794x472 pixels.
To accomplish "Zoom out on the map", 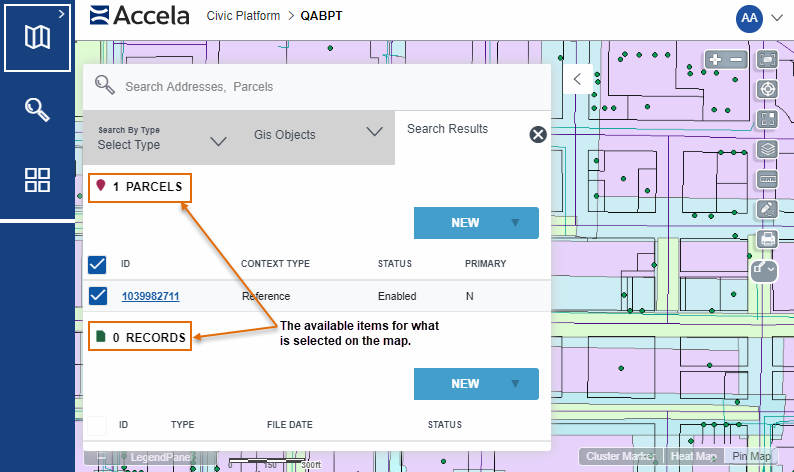I will [x=736, y=60].
